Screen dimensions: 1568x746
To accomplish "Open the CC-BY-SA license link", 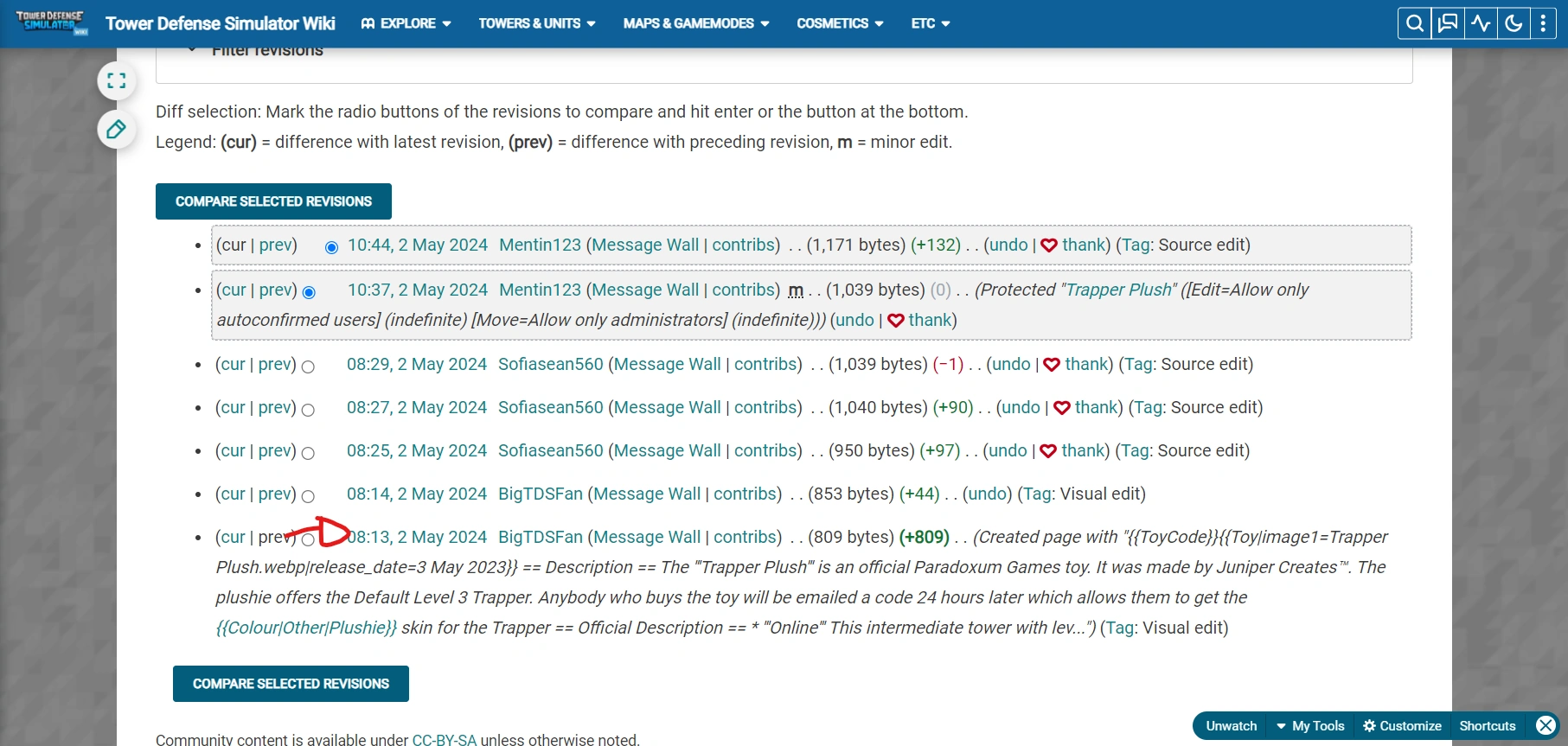I will 445,740.
